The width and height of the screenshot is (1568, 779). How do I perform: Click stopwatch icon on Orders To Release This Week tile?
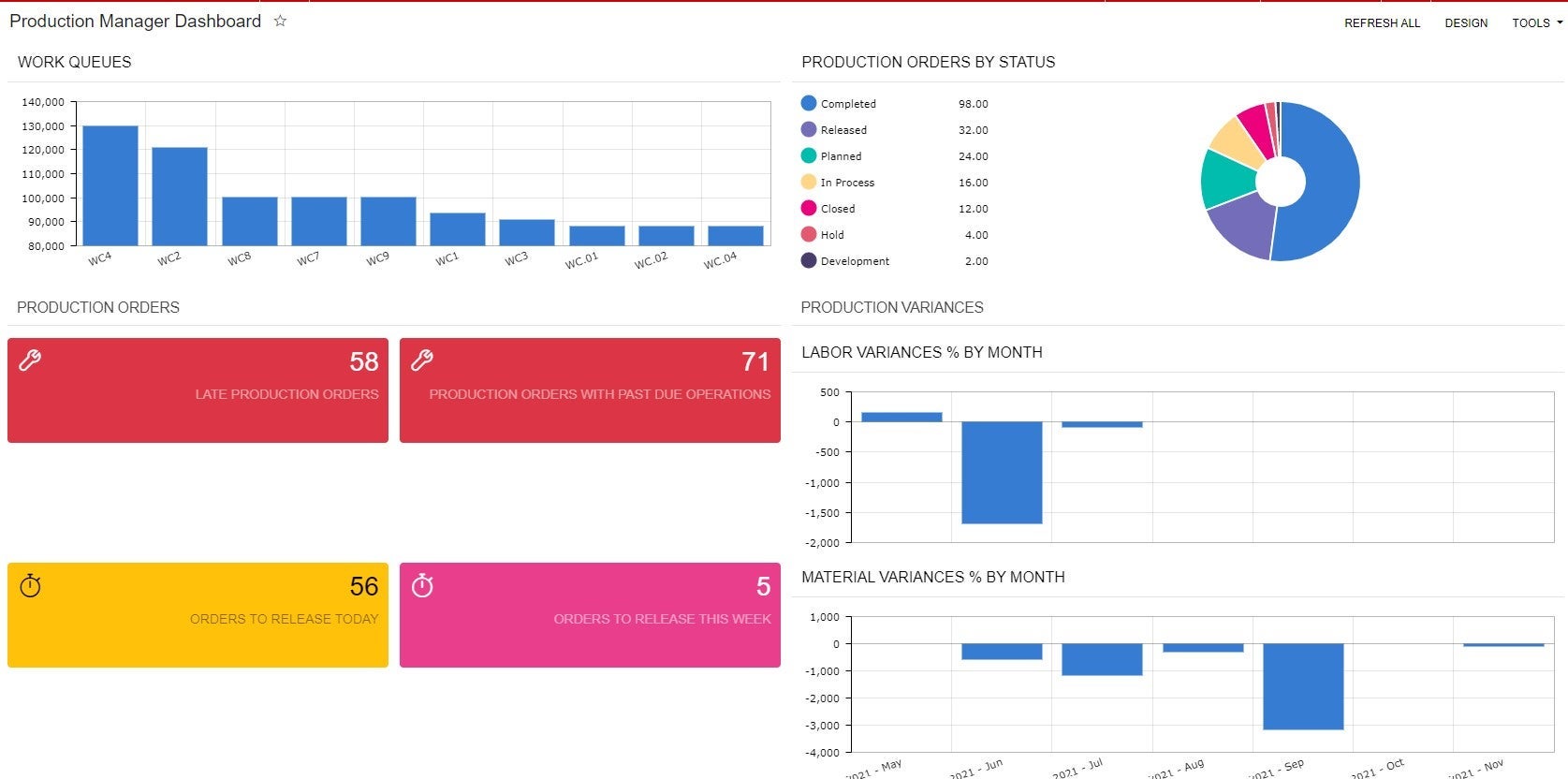pos(422,585)
